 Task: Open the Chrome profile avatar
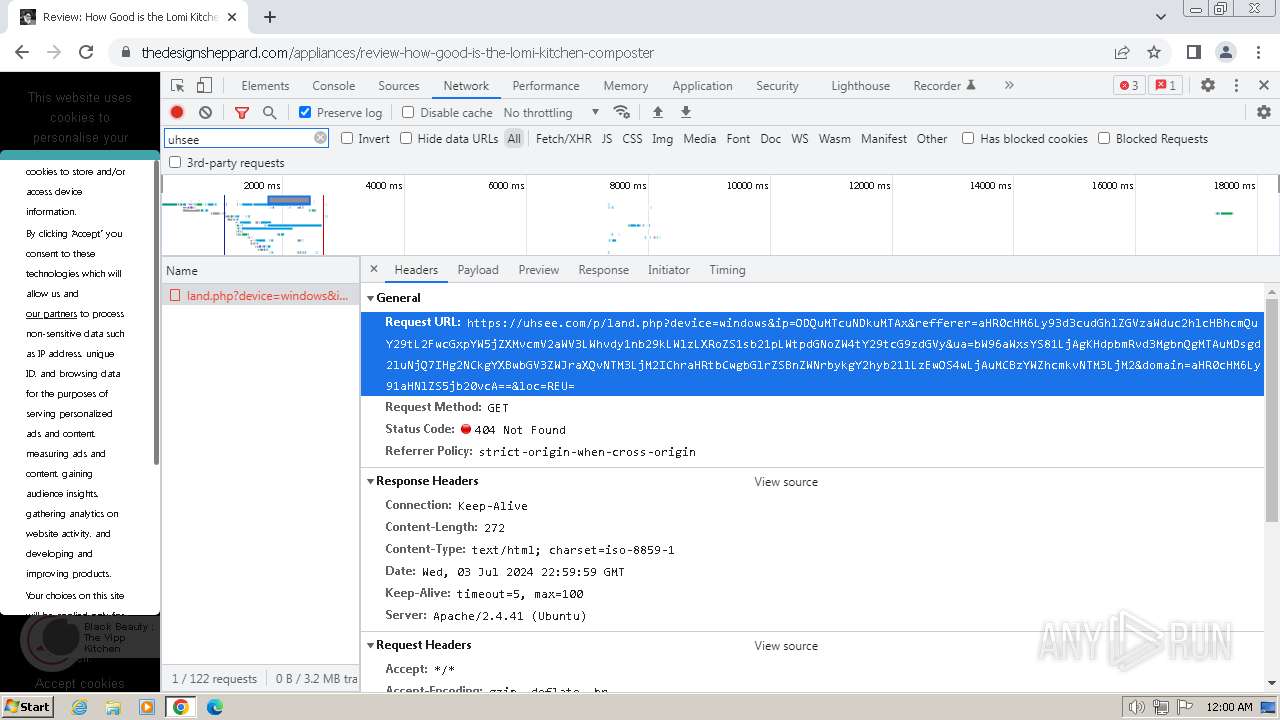[x=1226, y=52]
